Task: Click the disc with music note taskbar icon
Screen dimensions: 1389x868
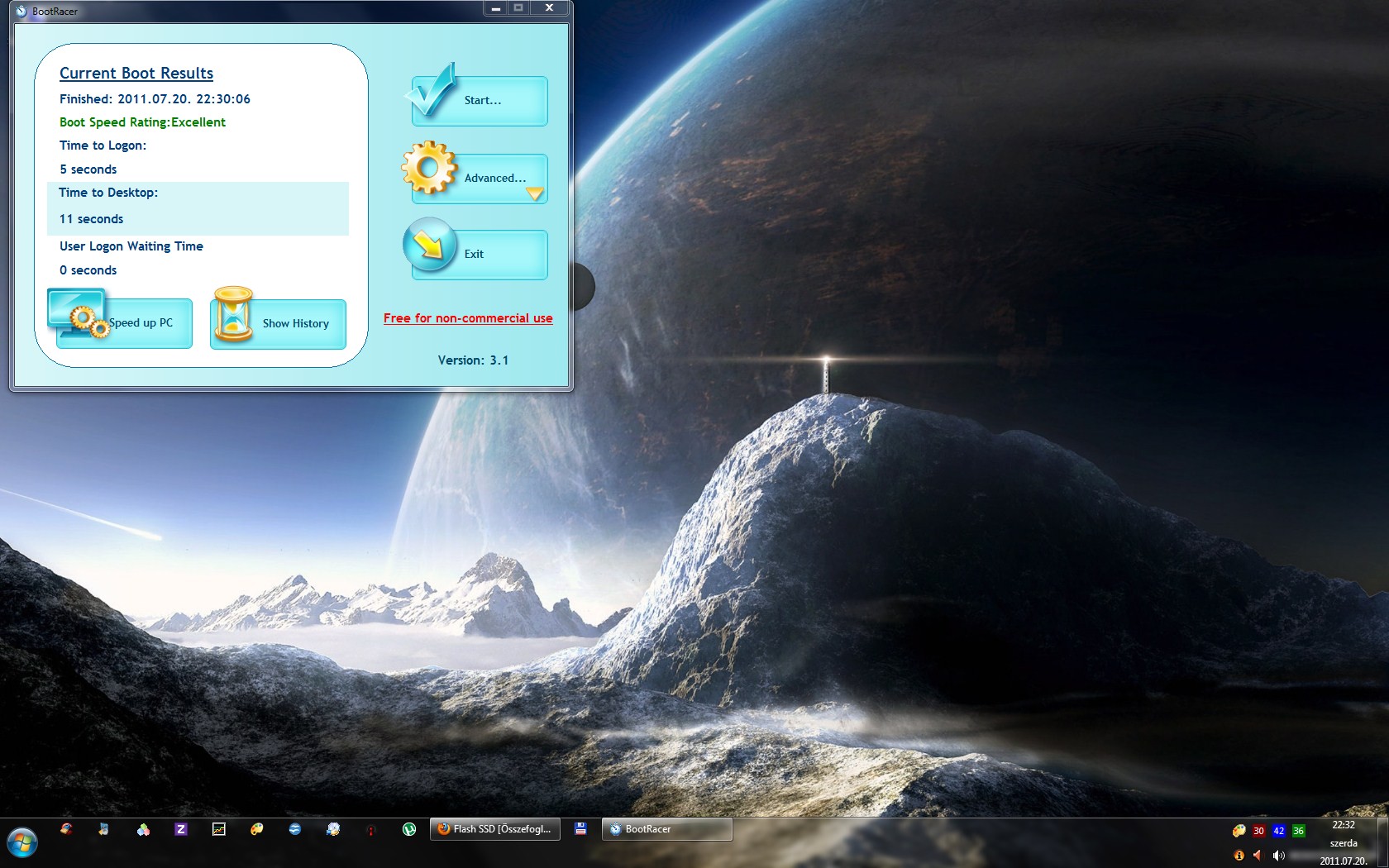Action: coord(333,829)
